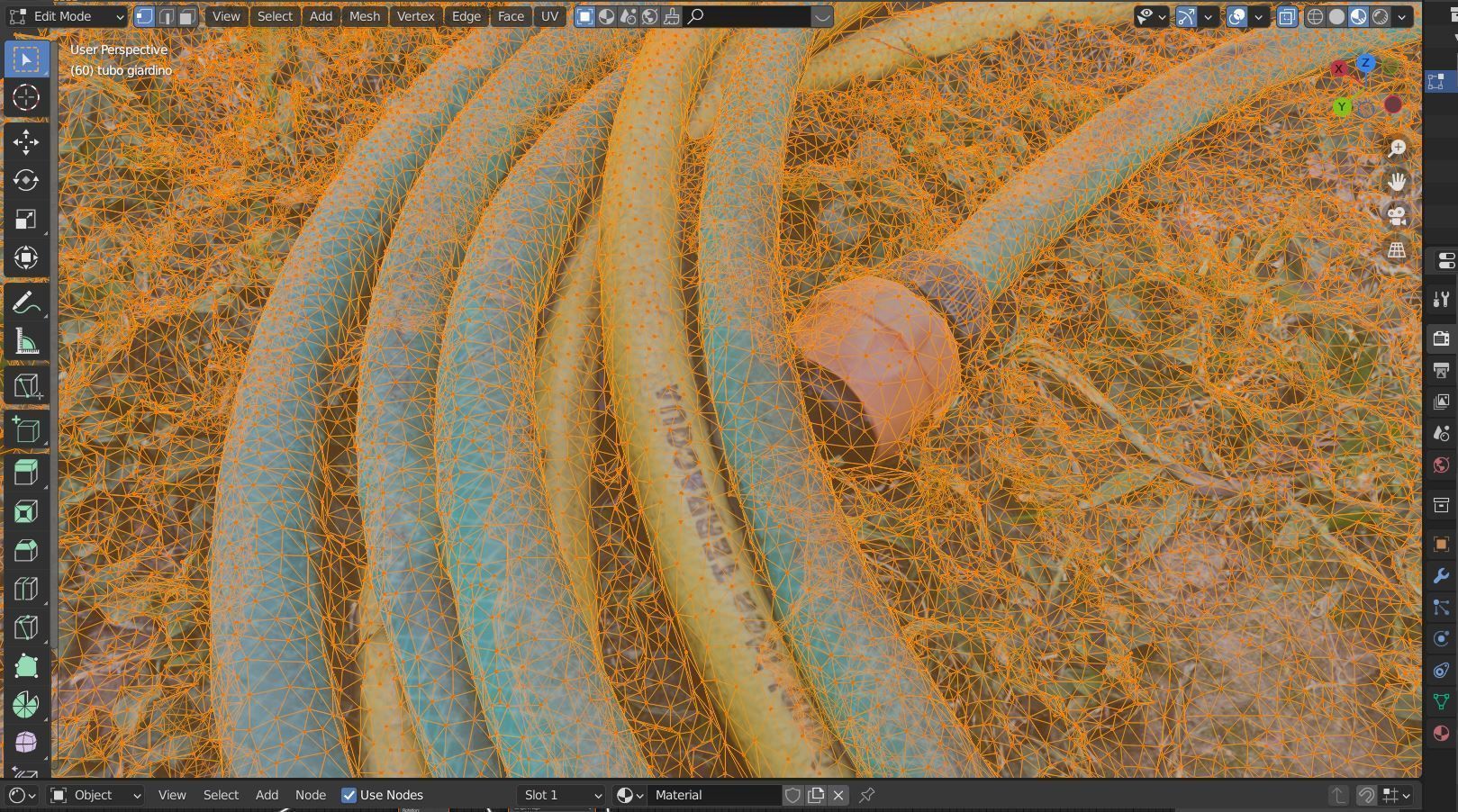Activate the 3D Cursor tool
This screenshot has height=812, width=1458.
coord(26,97)
